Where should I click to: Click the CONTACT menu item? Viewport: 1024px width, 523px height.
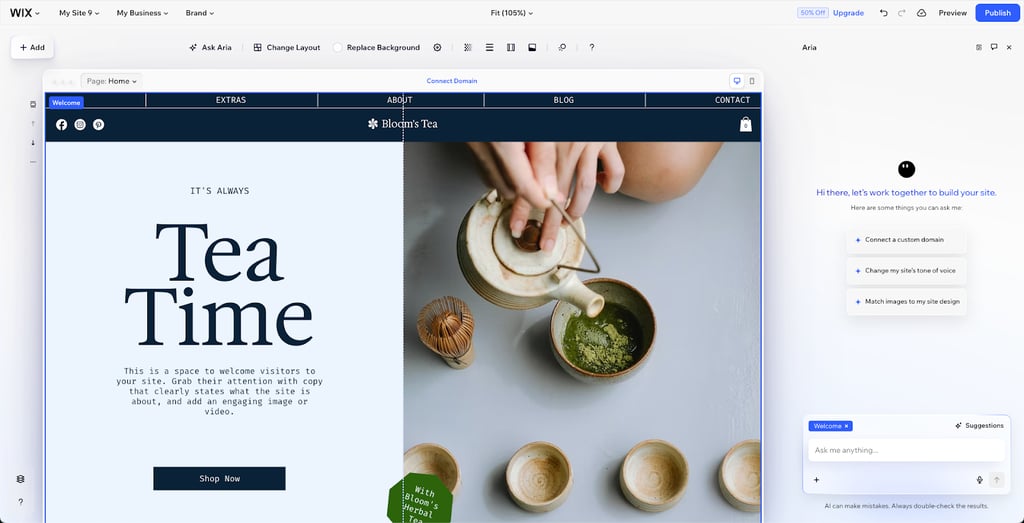pos(732,100)
